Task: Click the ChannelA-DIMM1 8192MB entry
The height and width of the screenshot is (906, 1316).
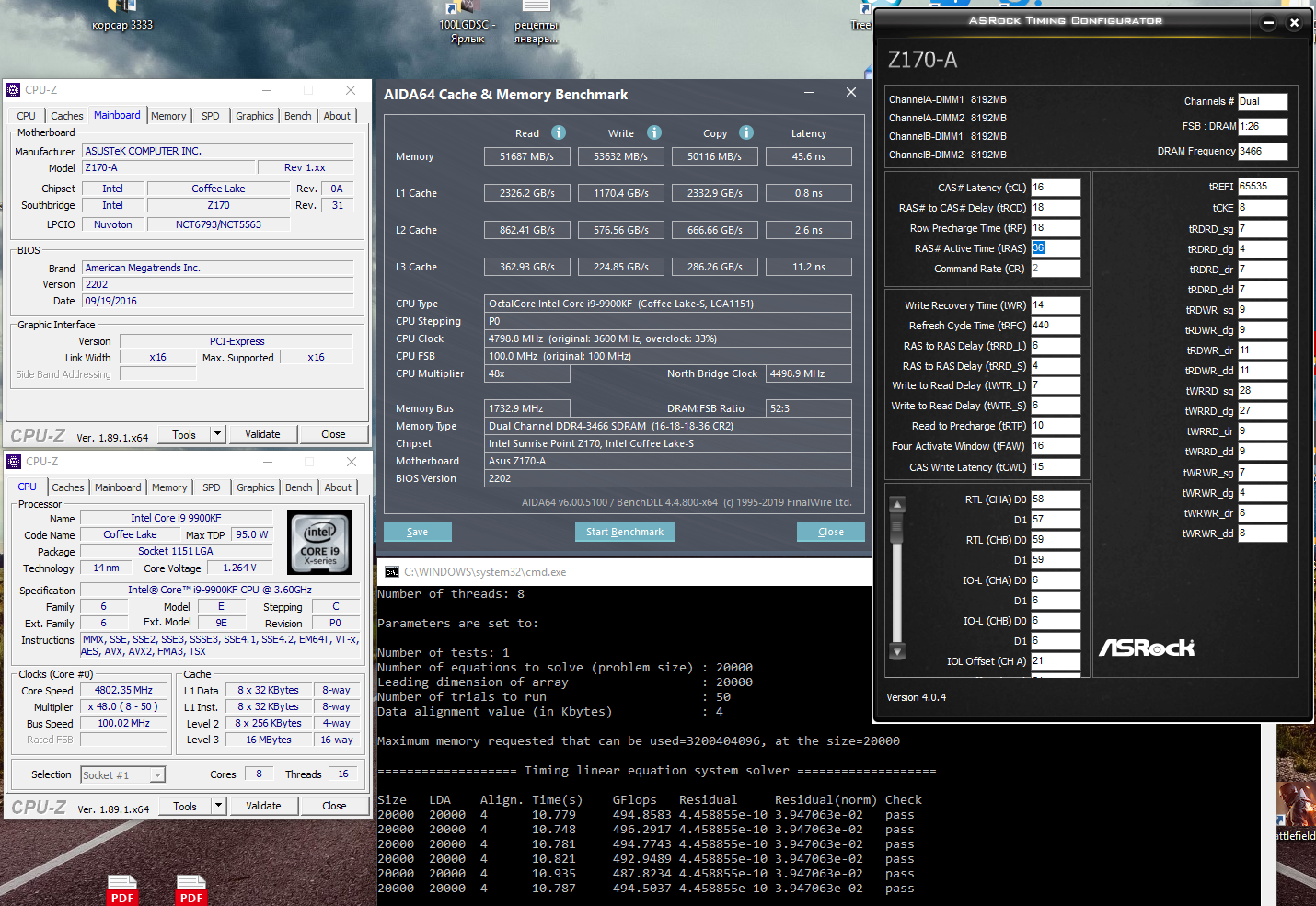Action: pyautogui.click(x=948, y=99)
